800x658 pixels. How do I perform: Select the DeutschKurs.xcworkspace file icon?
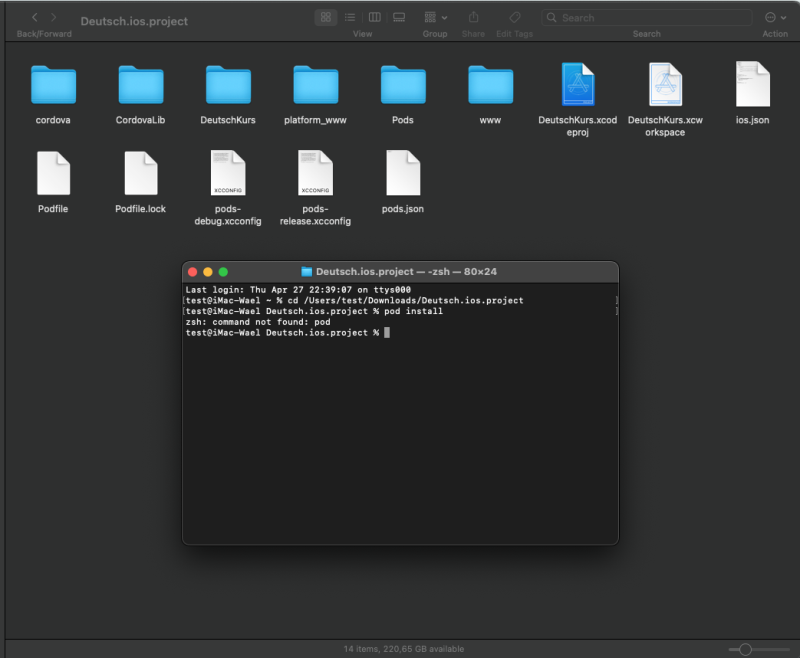click(665, 84)
